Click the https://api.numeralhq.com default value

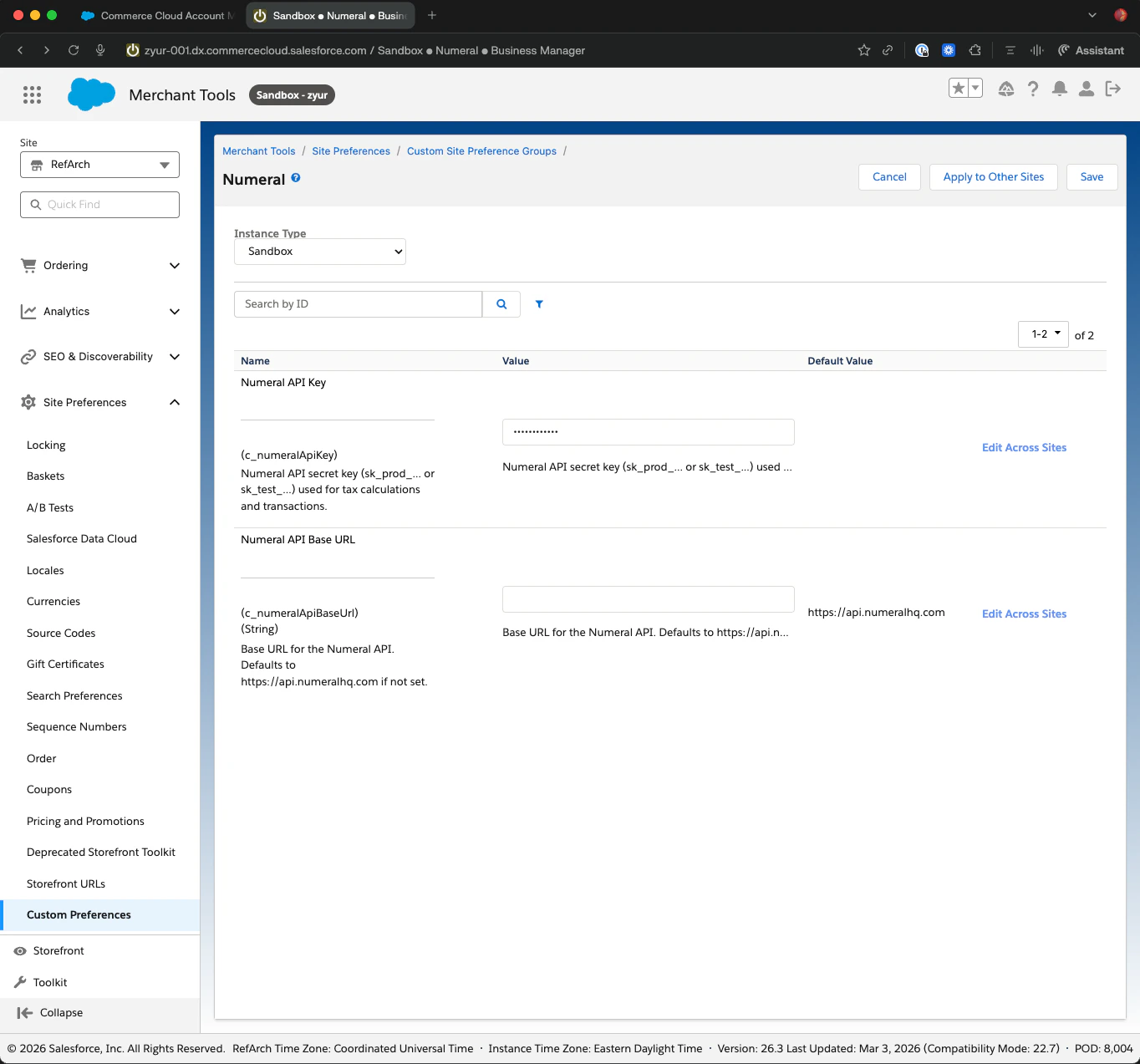[876, 613]
